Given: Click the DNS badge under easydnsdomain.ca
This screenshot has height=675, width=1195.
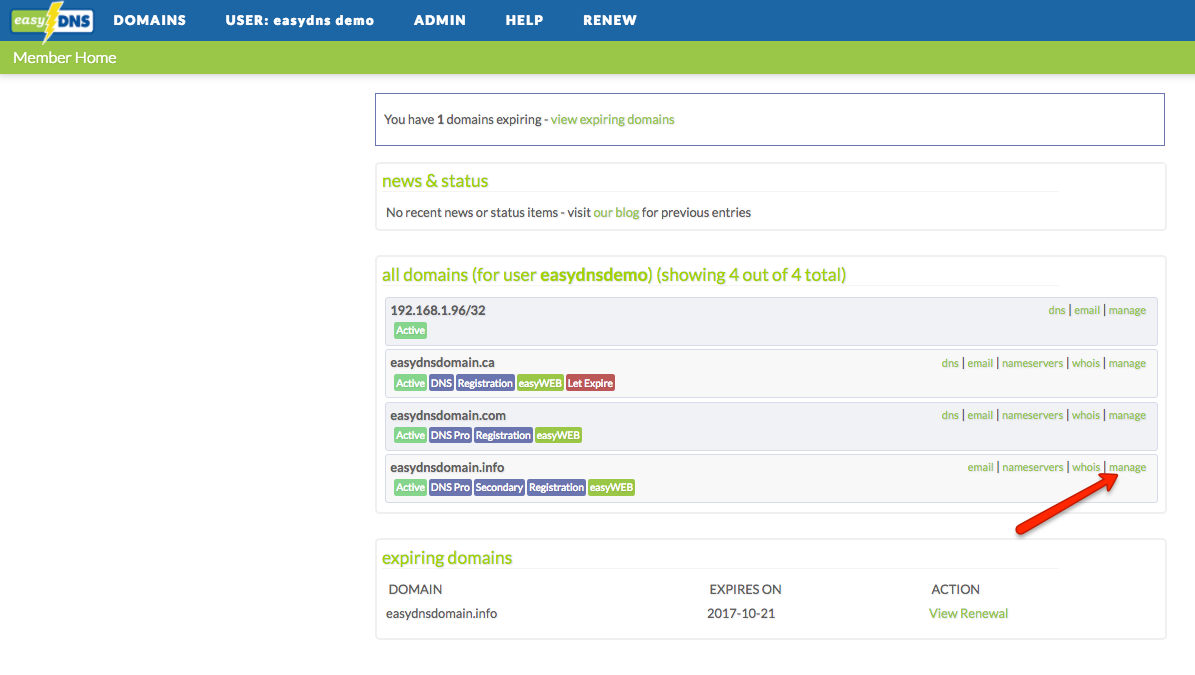Looking at the screenshot, I should coord(441,383).
